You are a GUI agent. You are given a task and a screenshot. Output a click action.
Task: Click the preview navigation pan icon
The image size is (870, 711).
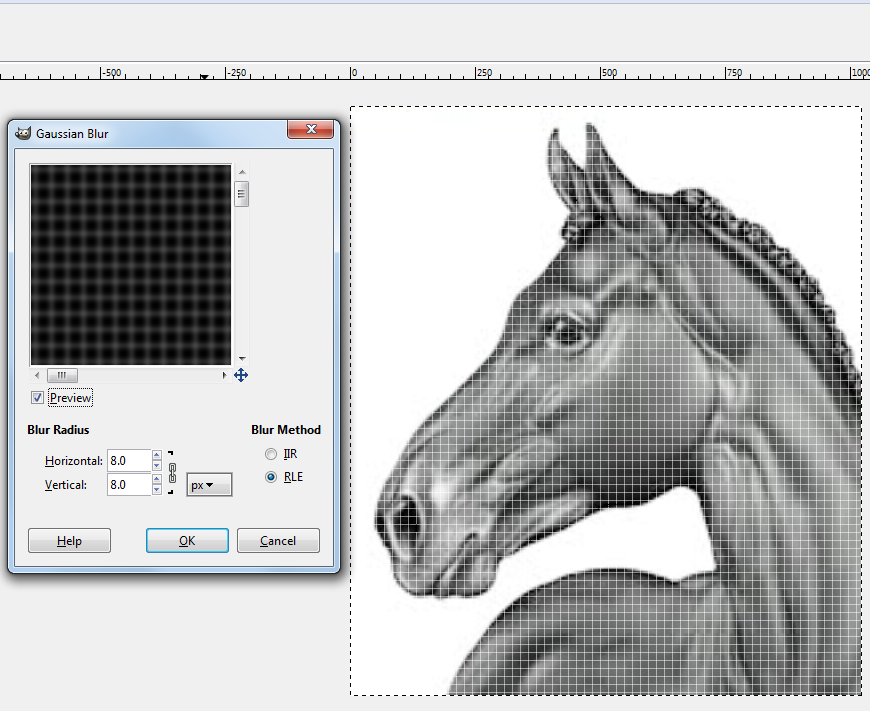click(x=240, y=375)
